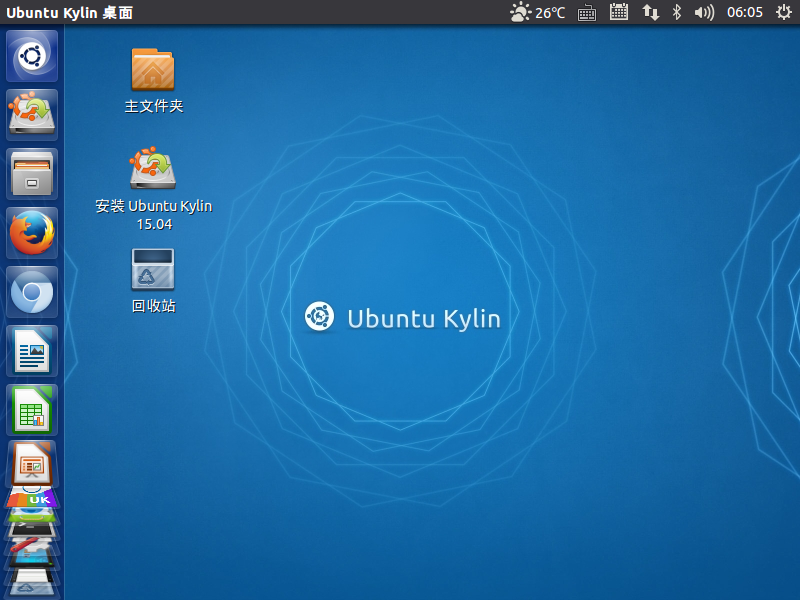Open the Files manager launcher icon
The image size is (800, 600).
(x=32, y=174)
